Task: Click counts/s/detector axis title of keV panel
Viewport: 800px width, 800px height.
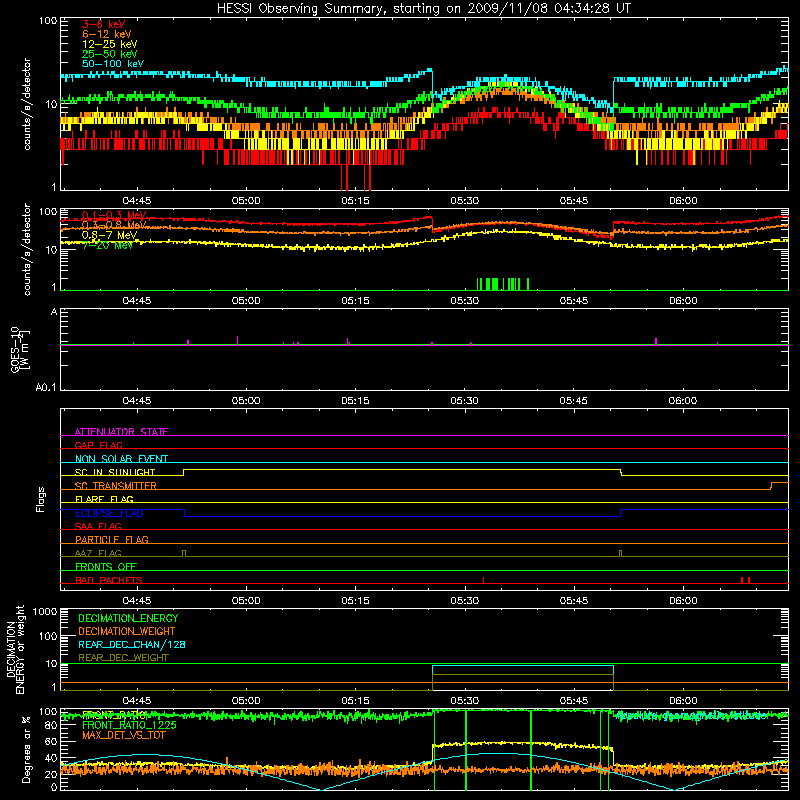Action: (27, 104)
